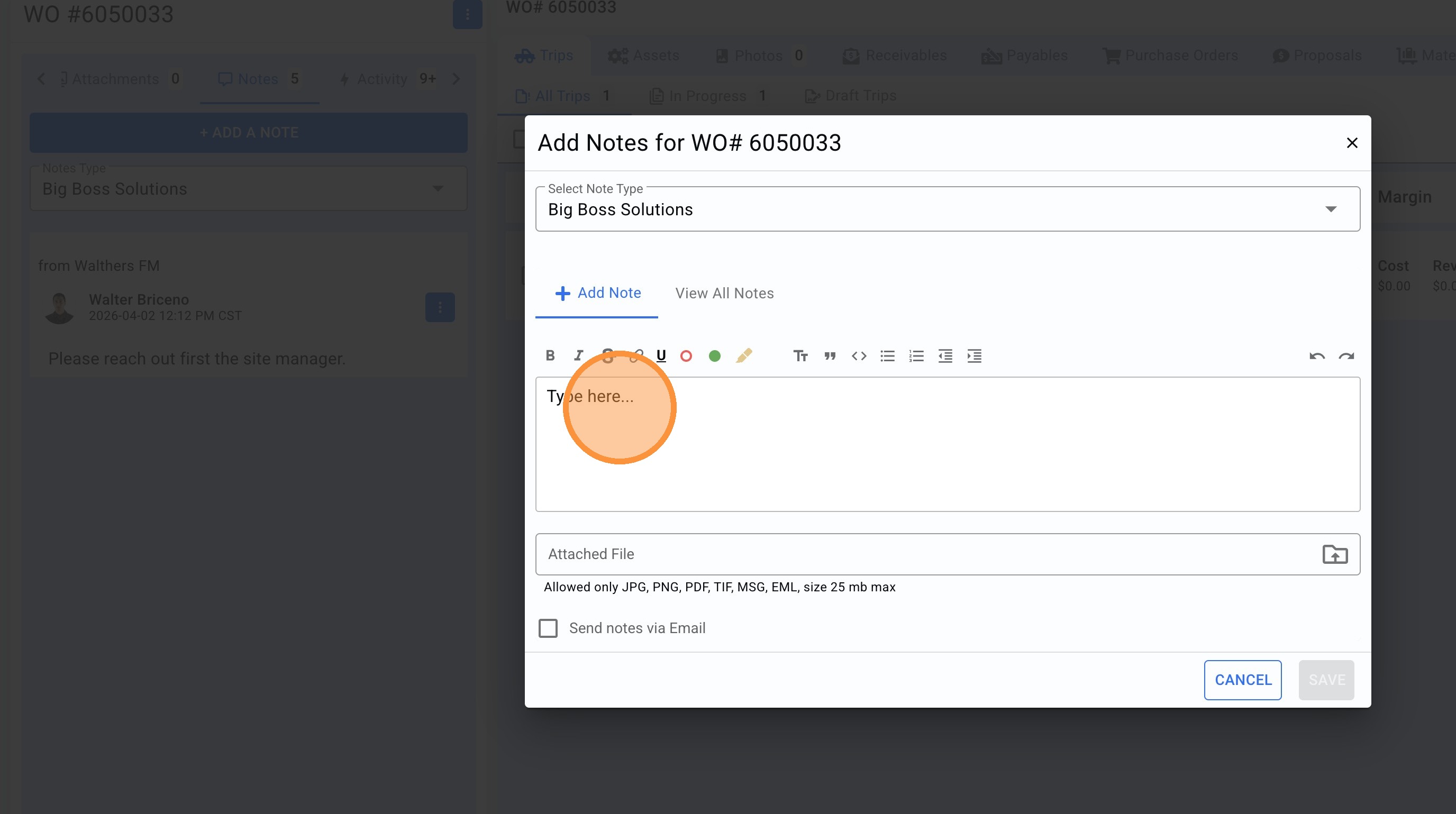This screenshot has height=814, width=1456.
Task: Create a bulleted list
Action: [x=887, y=355]
